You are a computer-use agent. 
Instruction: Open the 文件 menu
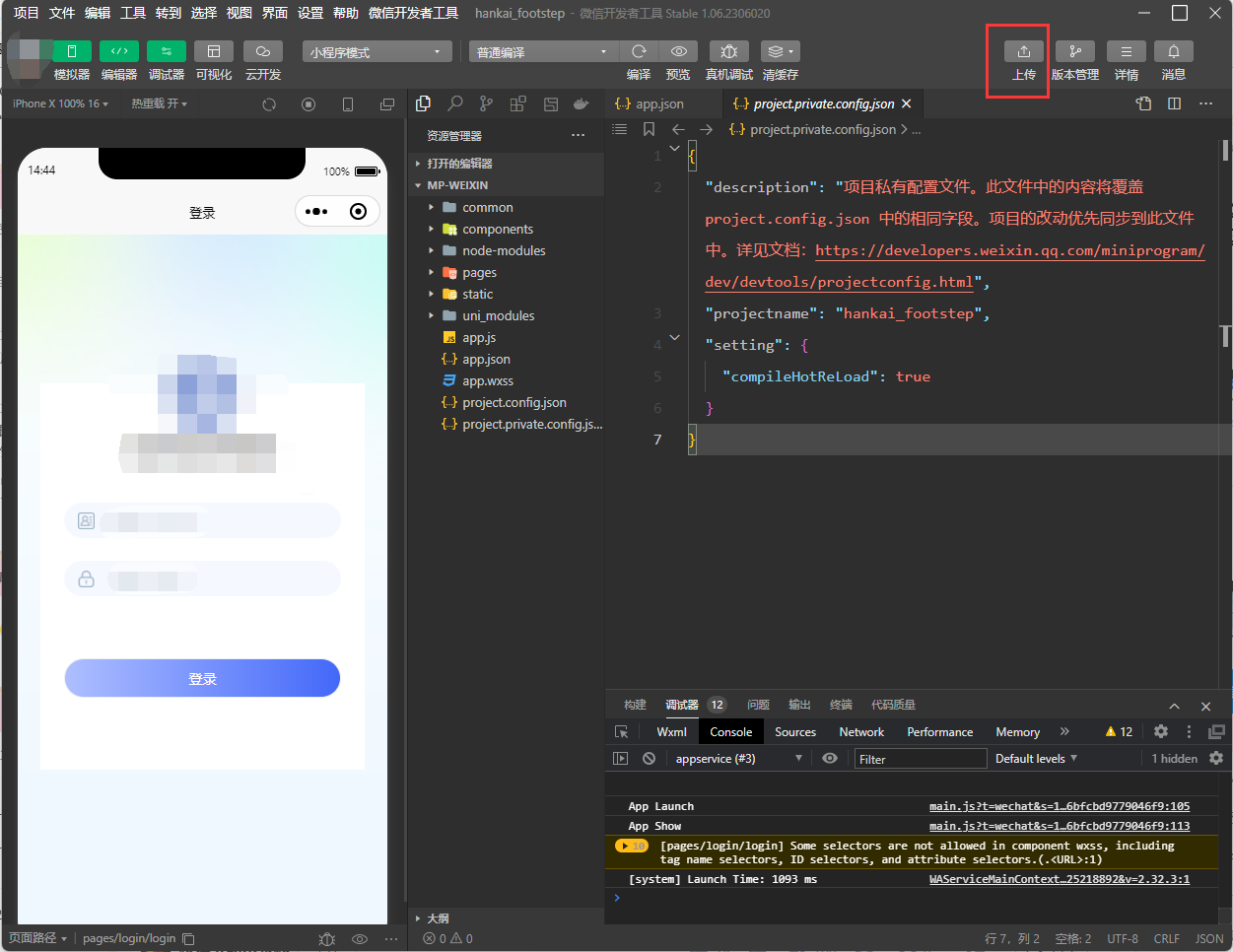click(62, 13)
